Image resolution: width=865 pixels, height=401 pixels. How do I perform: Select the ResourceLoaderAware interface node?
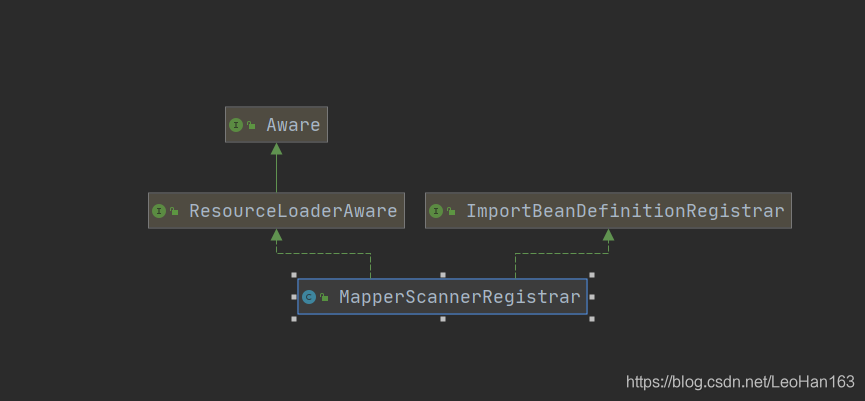pos(276,211)
